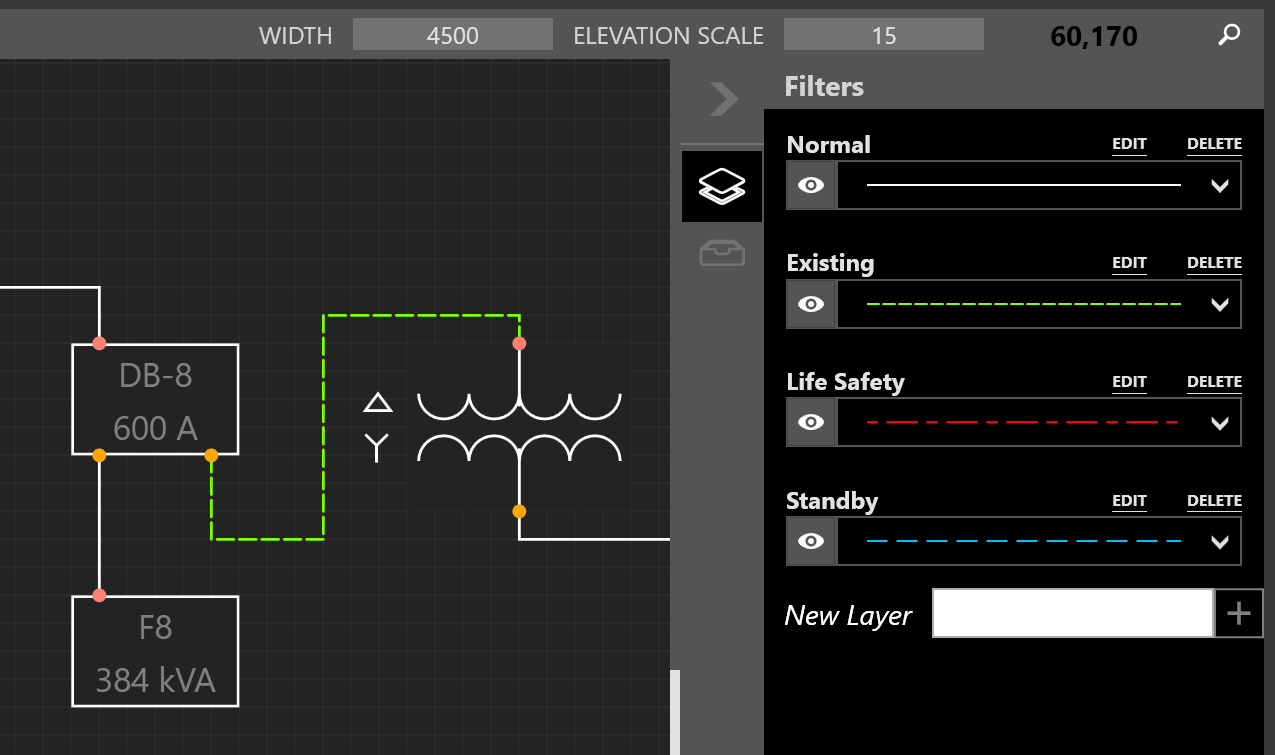Hide the Life Safety layer

[x=810, y=421]
